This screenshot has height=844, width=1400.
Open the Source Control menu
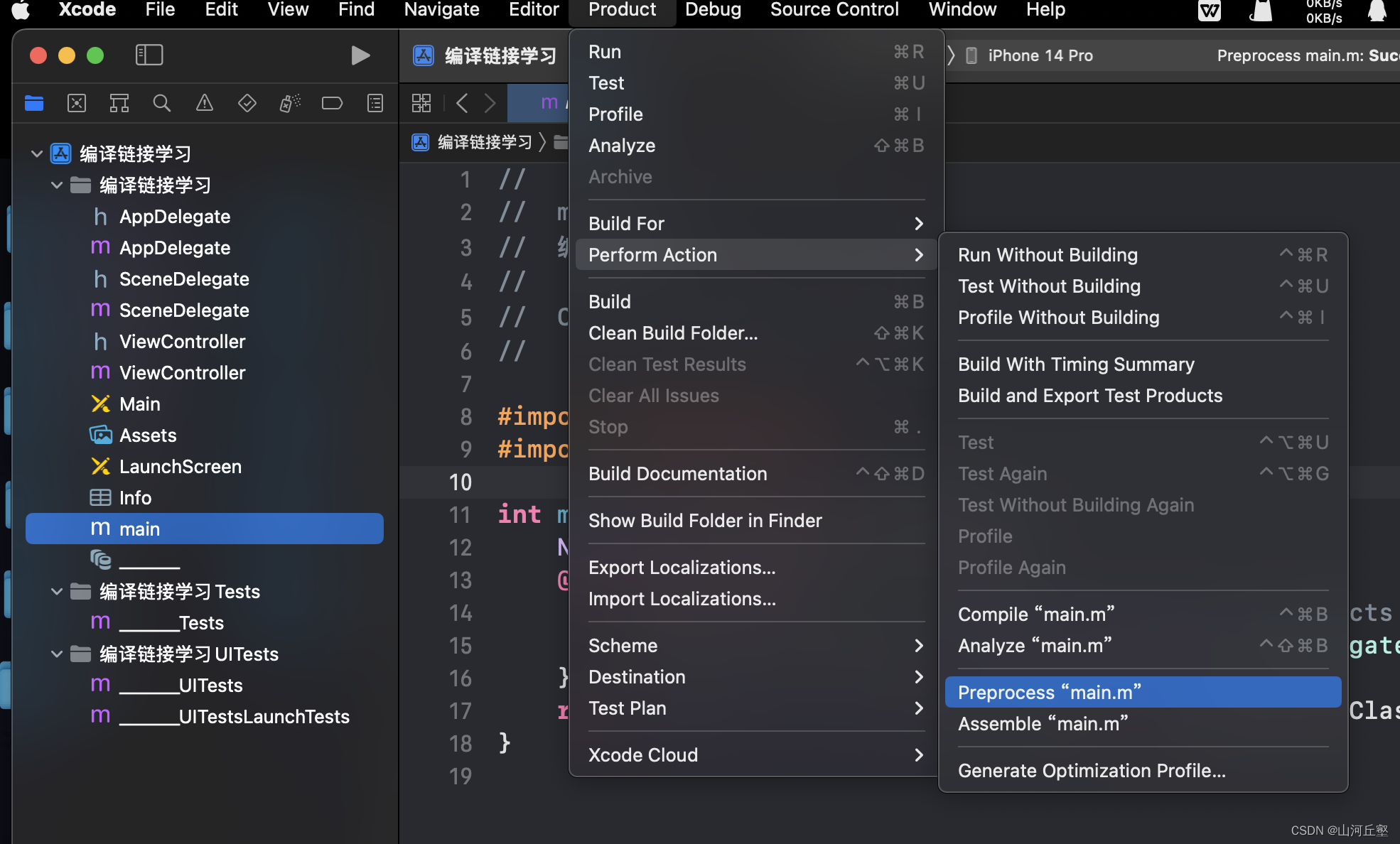tap(834, 10)
